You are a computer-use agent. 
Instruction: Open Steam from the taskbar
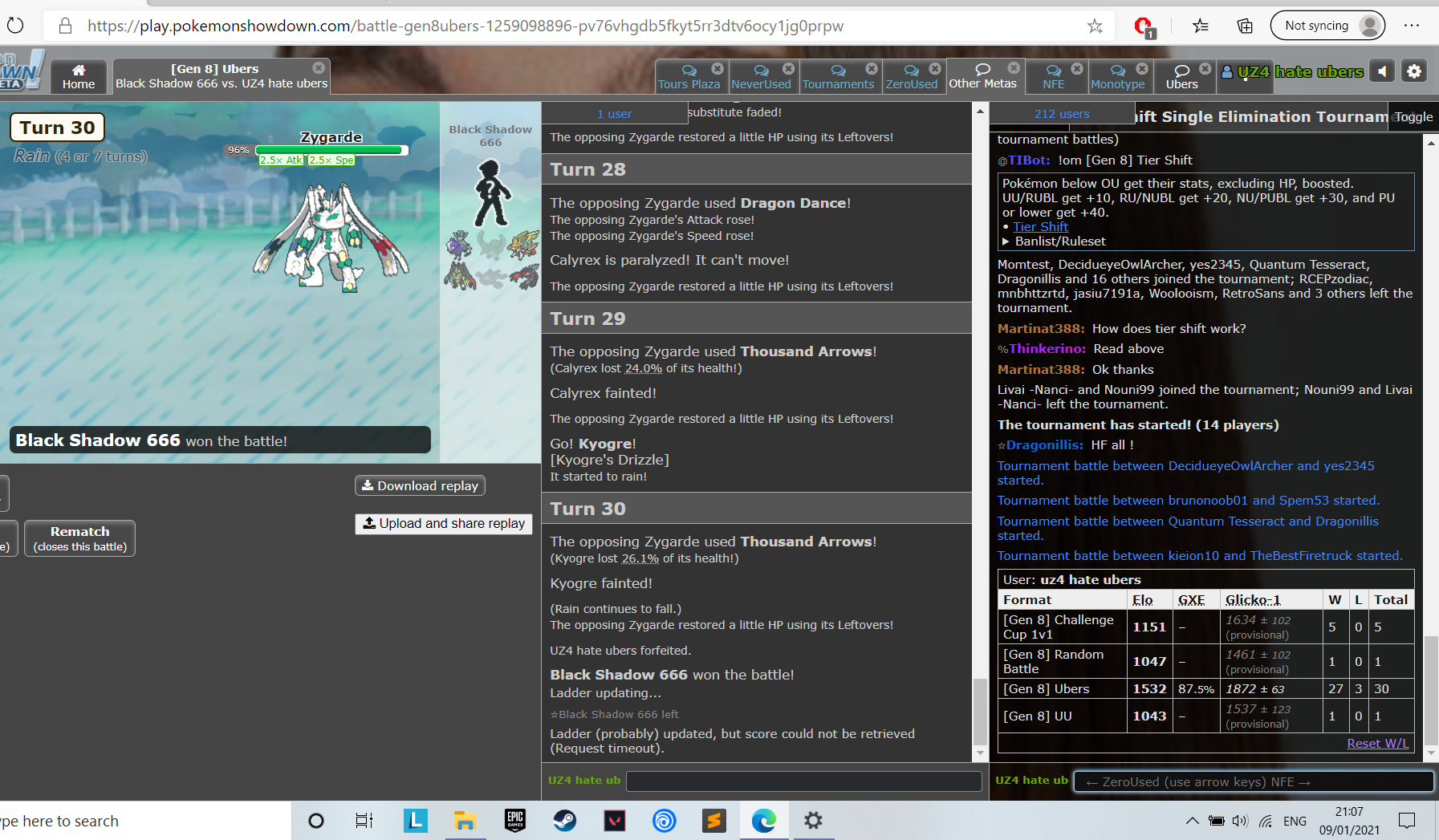click(x=565, y=820)
